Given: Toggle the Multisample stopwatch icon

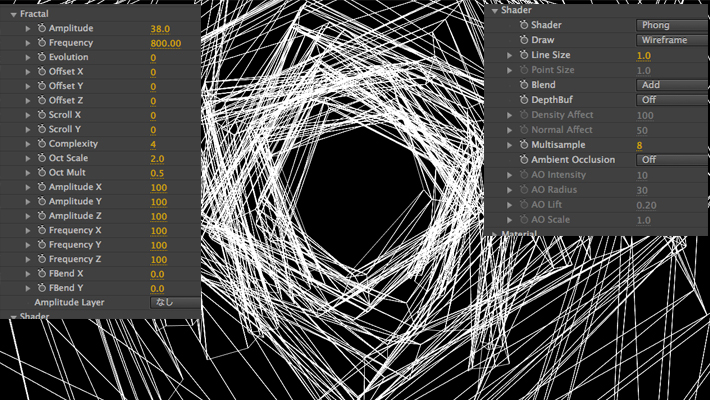Looking at the screenshot, I should 523,145.
